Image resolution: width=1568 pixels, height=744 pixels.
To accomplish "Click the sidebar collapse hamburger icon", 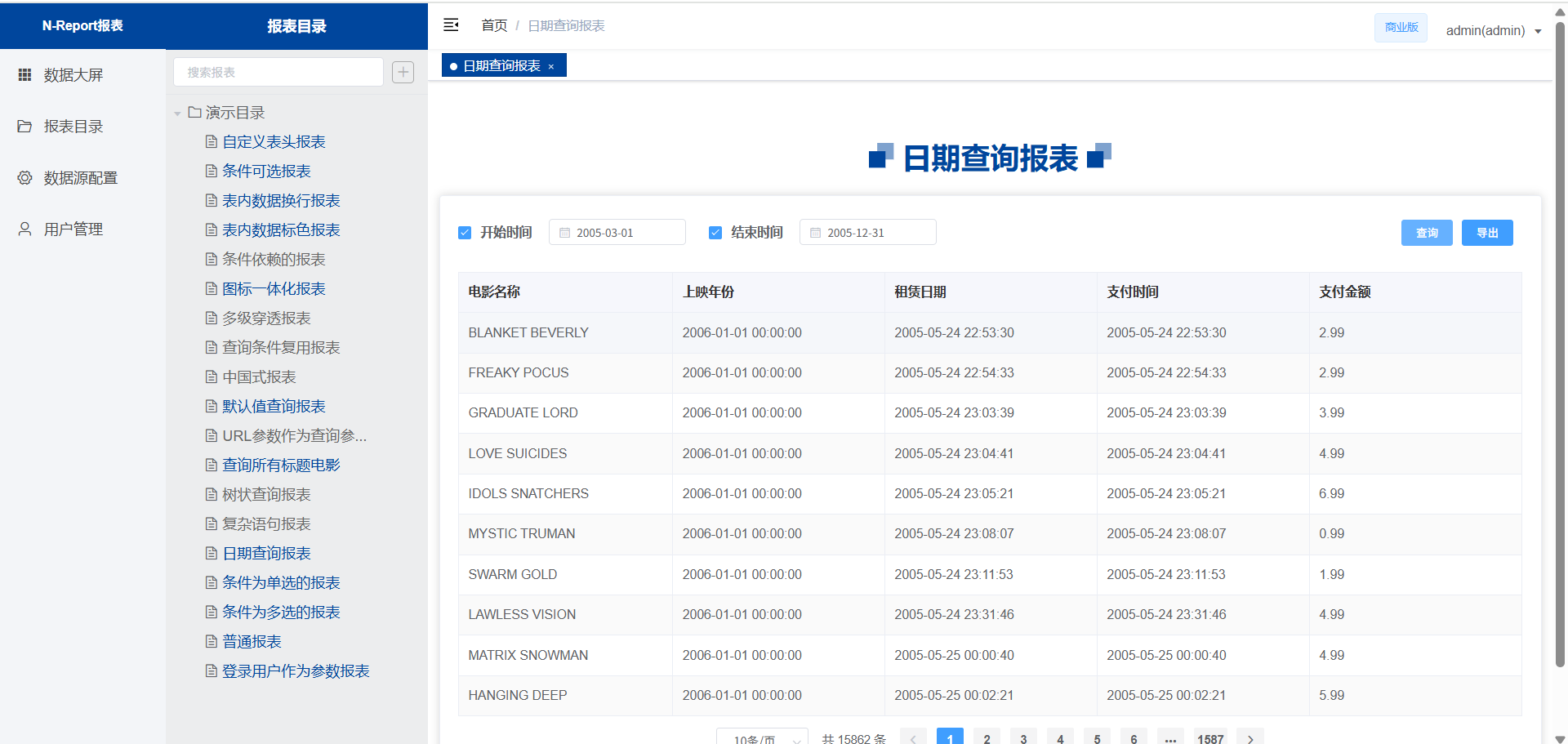I will click(451, 25).
